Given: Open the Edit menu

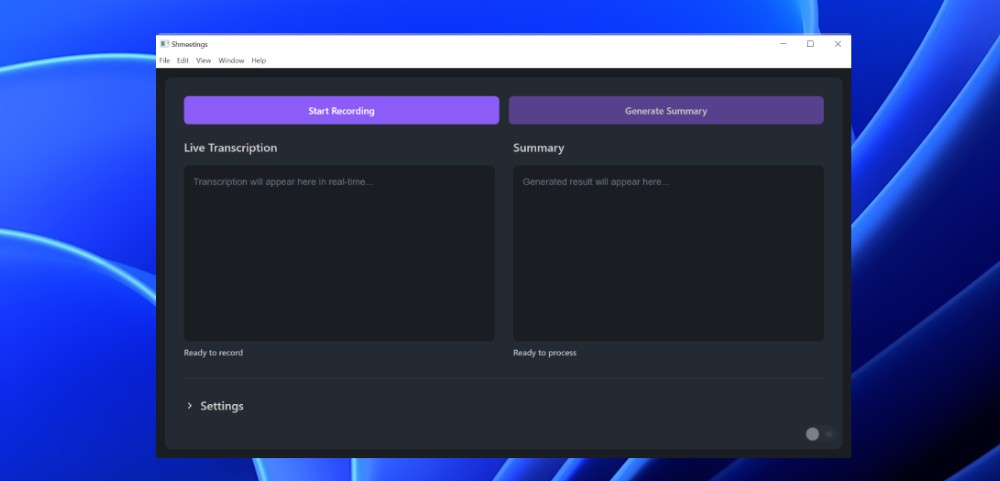Looking at the screenshot, I should pyautogui.click(x=183, y=61).
